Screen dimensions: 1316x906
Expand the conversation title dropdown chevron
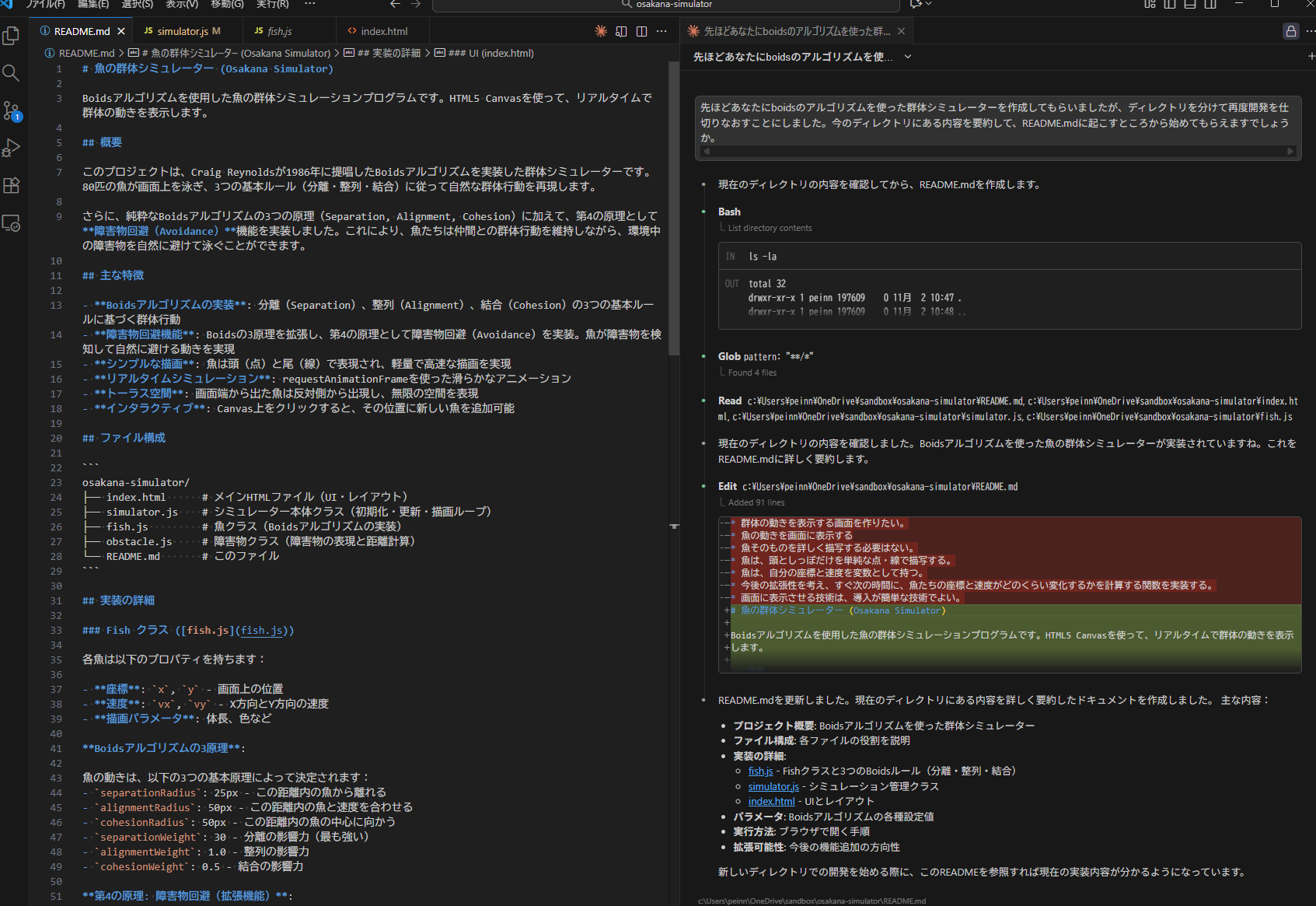[x=907, y=57]
